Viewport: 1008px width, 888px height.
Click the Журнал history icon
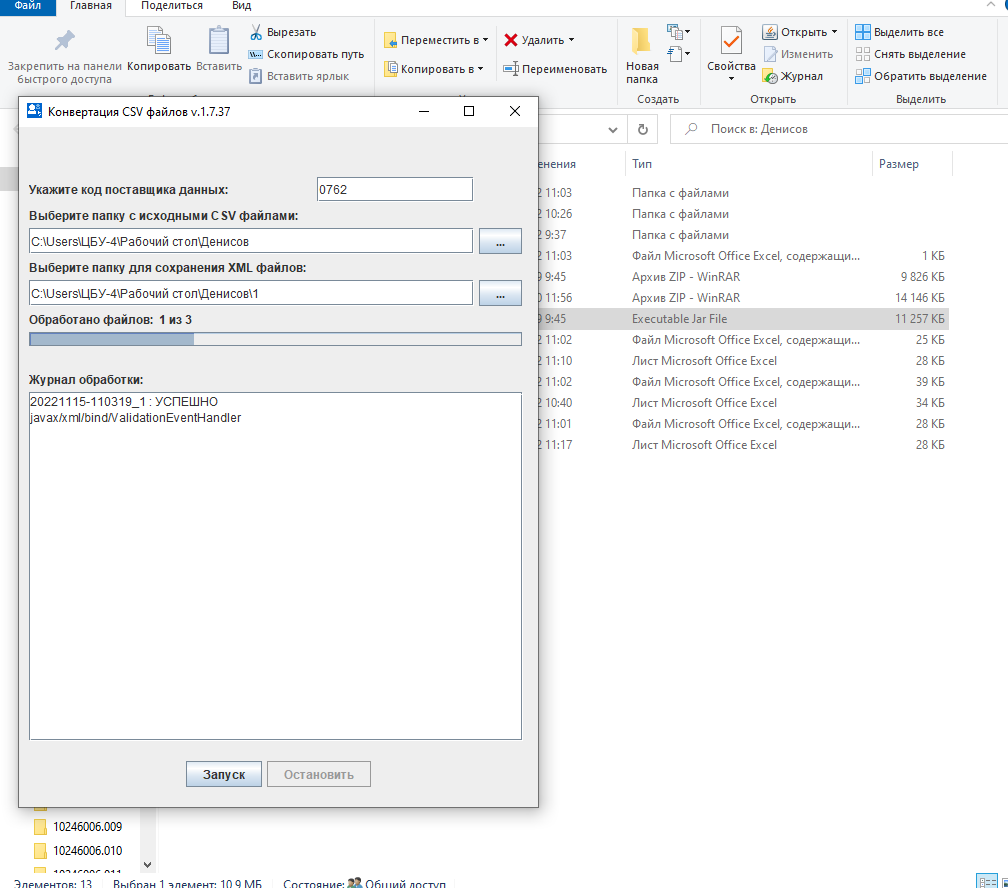click(770, 76)
